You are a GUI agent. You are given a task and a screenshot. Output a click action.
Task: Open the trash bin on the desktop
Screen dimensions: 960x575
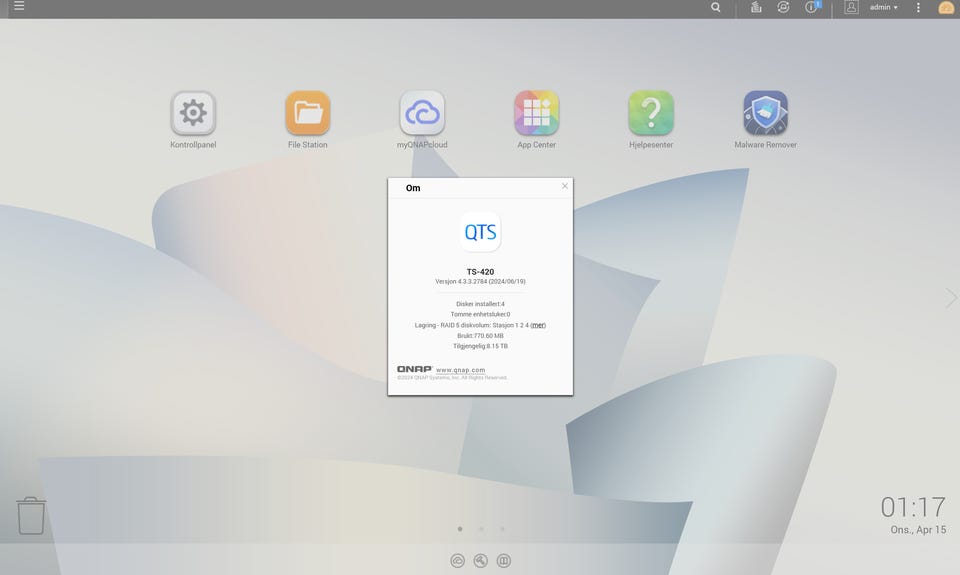pos(31,516)
